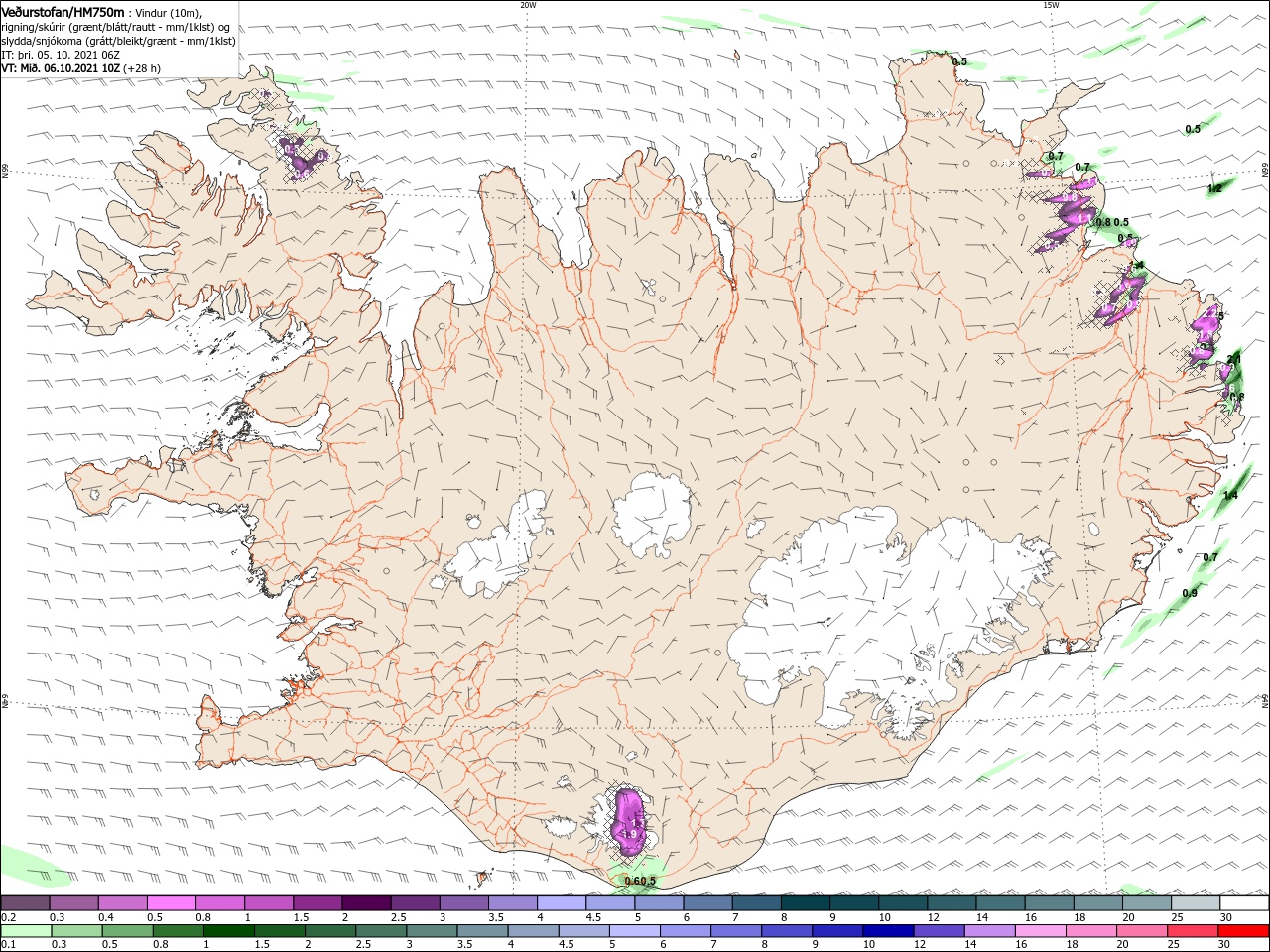
Task: Click the Veðurstofan/HM750m title text
Action: coord(63,12)
